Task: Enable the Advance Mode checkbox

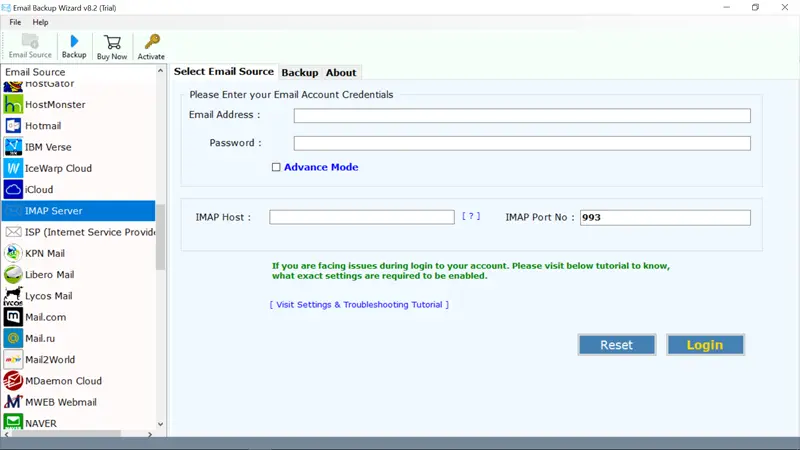Action: point(276,167)
